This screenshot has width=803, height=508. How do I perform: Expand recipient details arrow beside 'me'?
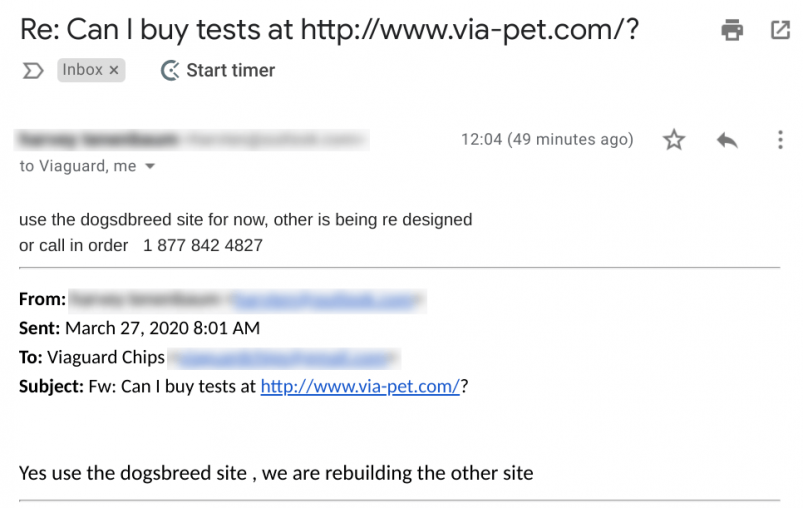point(150,166)
